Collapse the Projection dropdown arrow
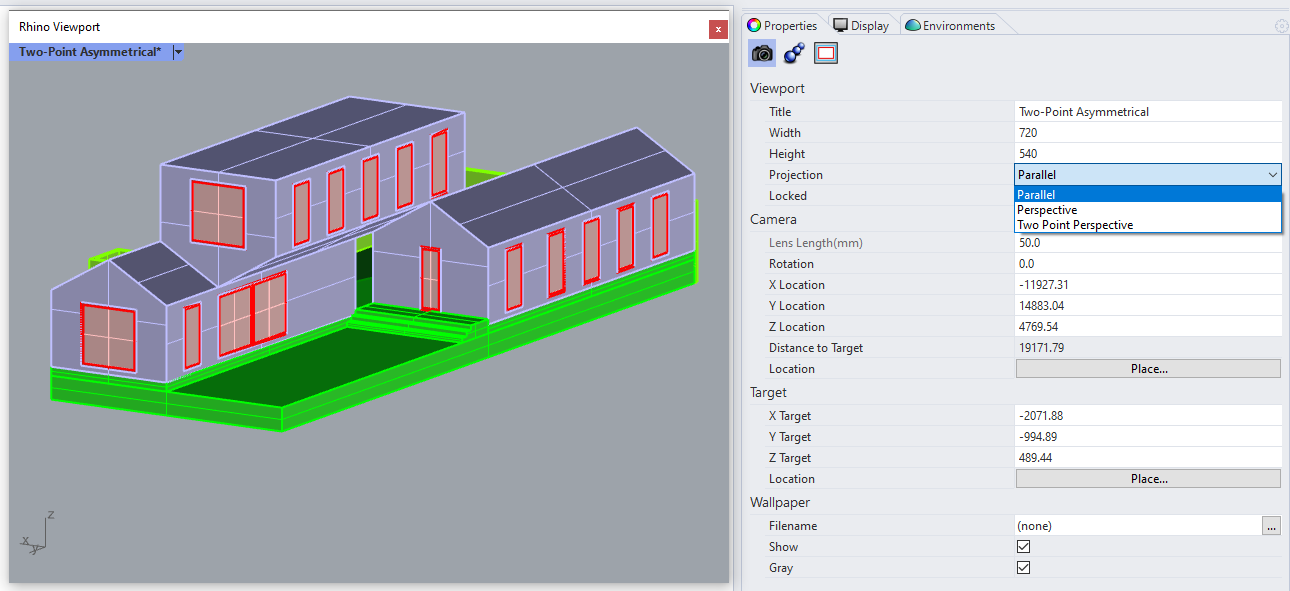The image size is (1290, 591). (1272, 175)
